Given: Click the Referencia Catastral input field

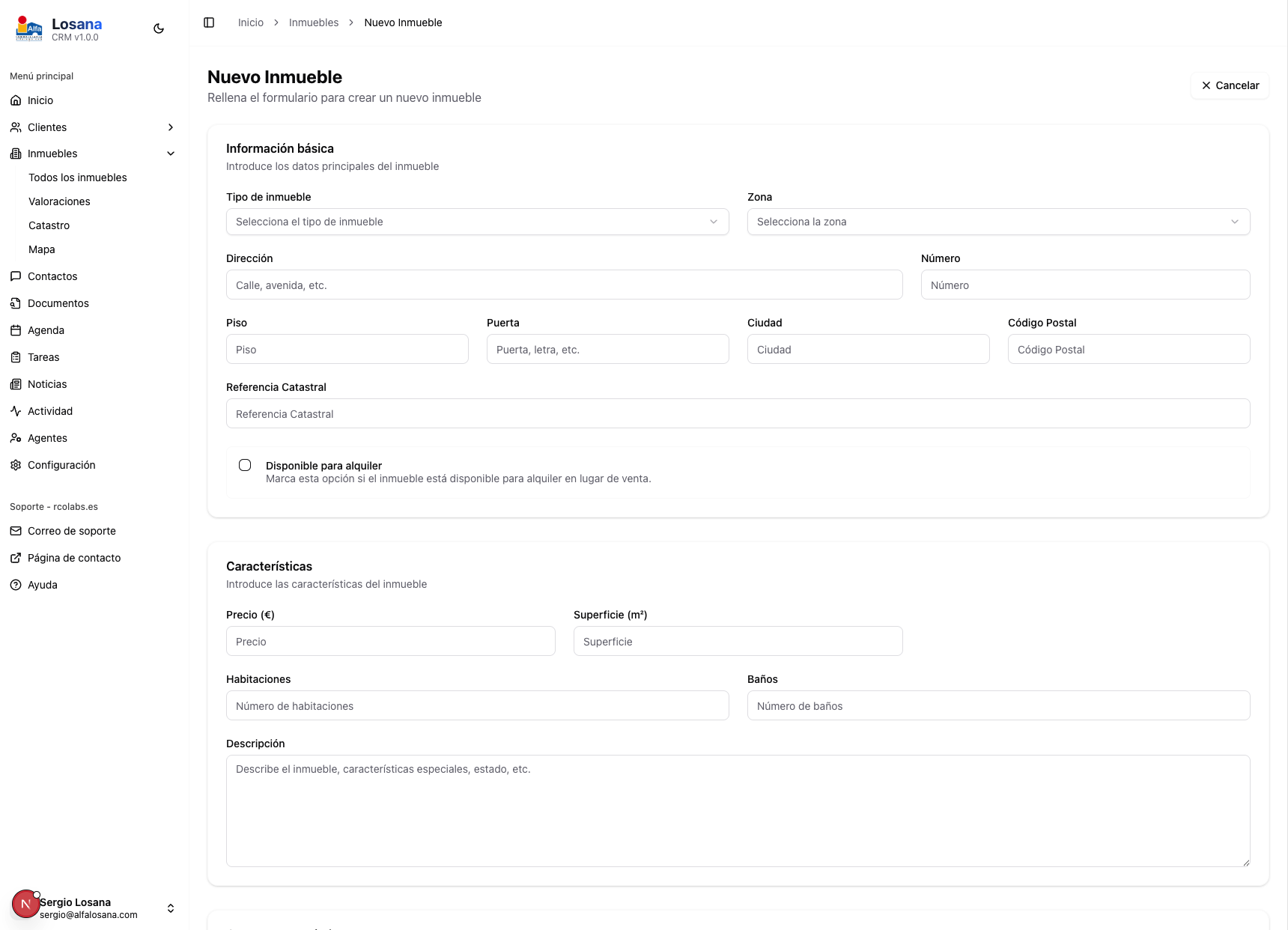Looking at the screenshot, I should tap(738, 414).
